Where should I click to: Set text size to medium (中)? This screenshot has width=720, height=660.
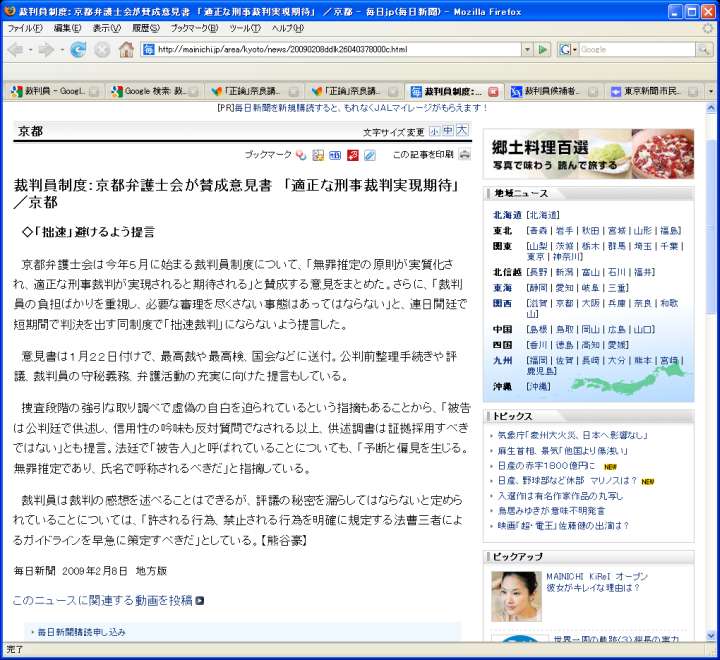447,131
